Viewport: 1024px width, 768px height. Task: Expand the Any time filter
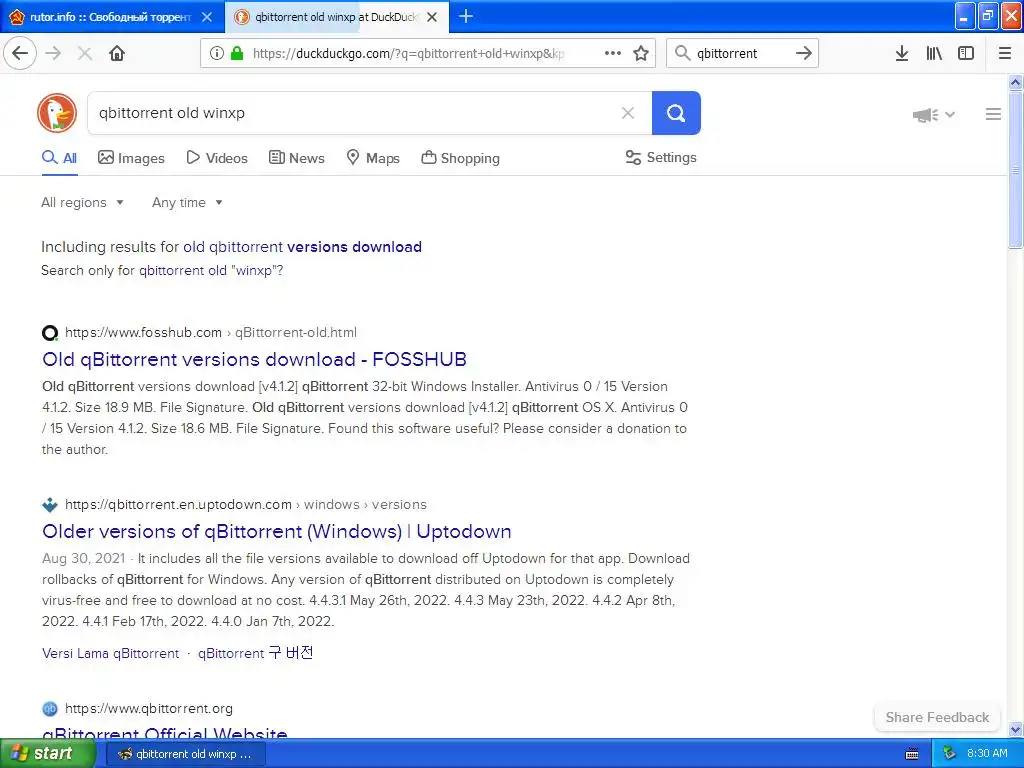pyautogui.click(x=187, y=202)
